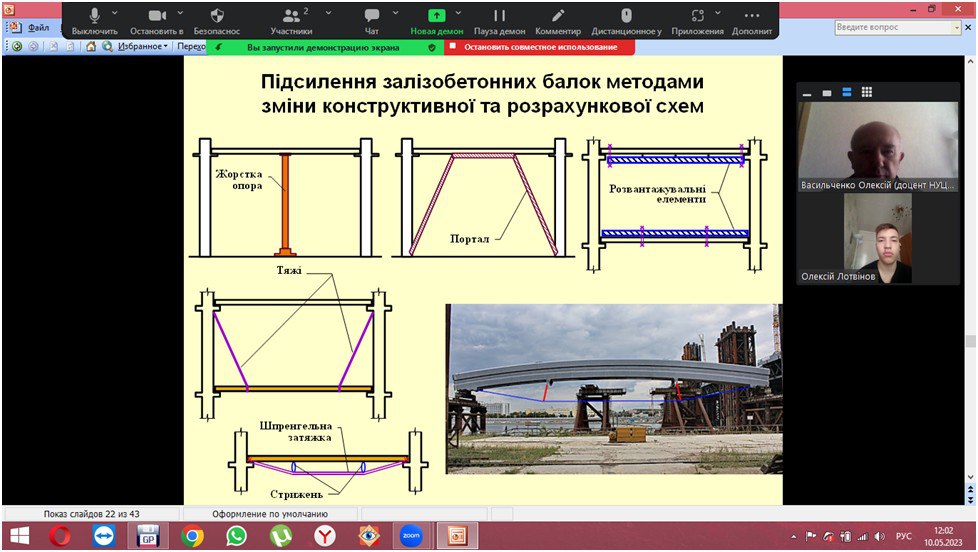Screen dimensions: 978x552
Task: Open the video options arrow beside the camera
Action: (x=180, y=12)
